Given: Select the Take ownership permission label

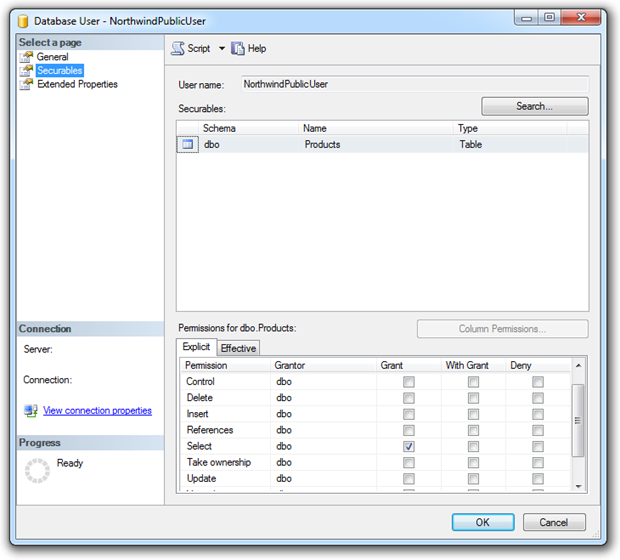Looking at the screenshot, I should pyautogui.click(x=219, y=462).
